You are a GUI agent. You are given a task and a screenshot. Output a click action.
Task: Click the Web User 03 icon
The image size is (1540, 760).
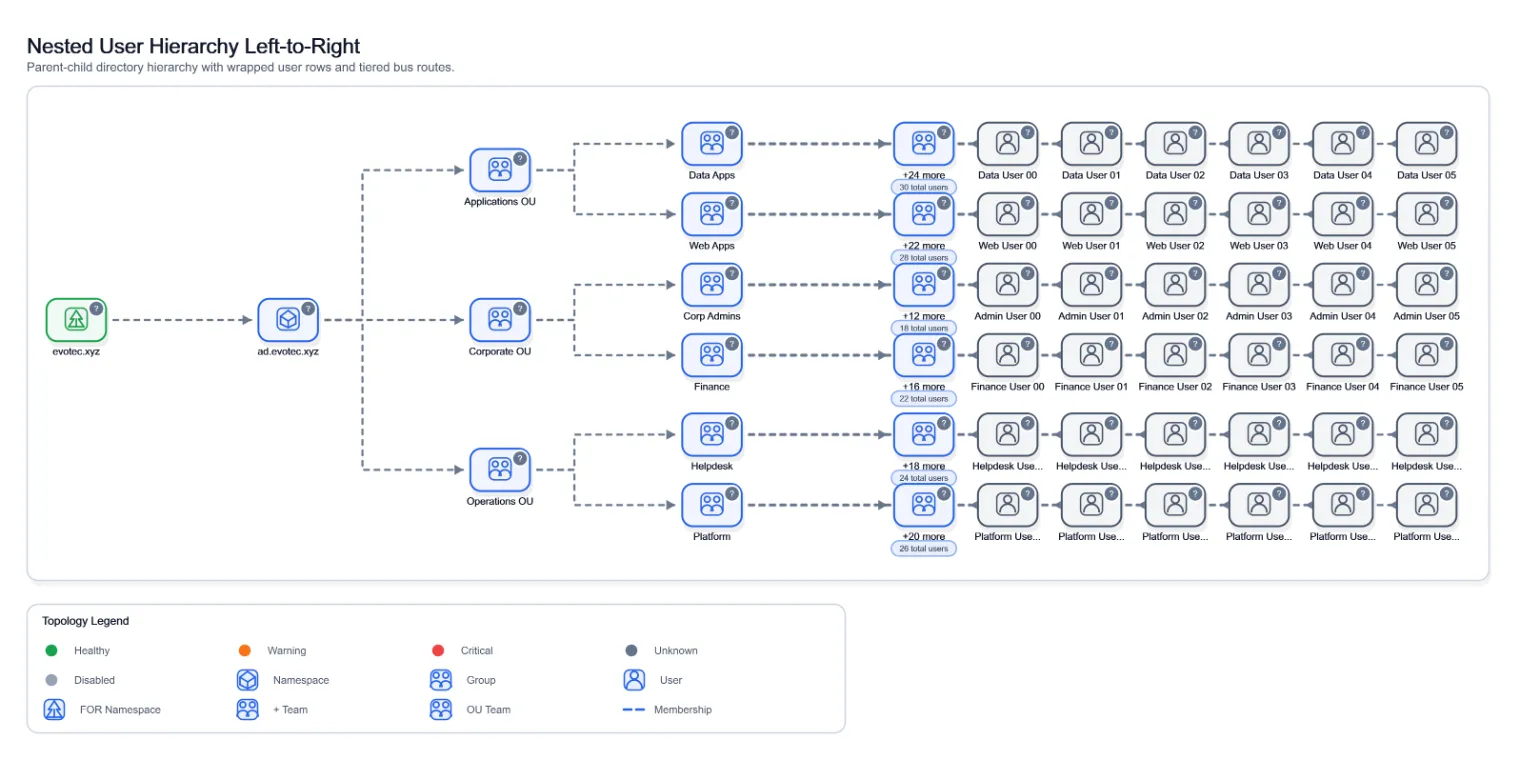1259,214
